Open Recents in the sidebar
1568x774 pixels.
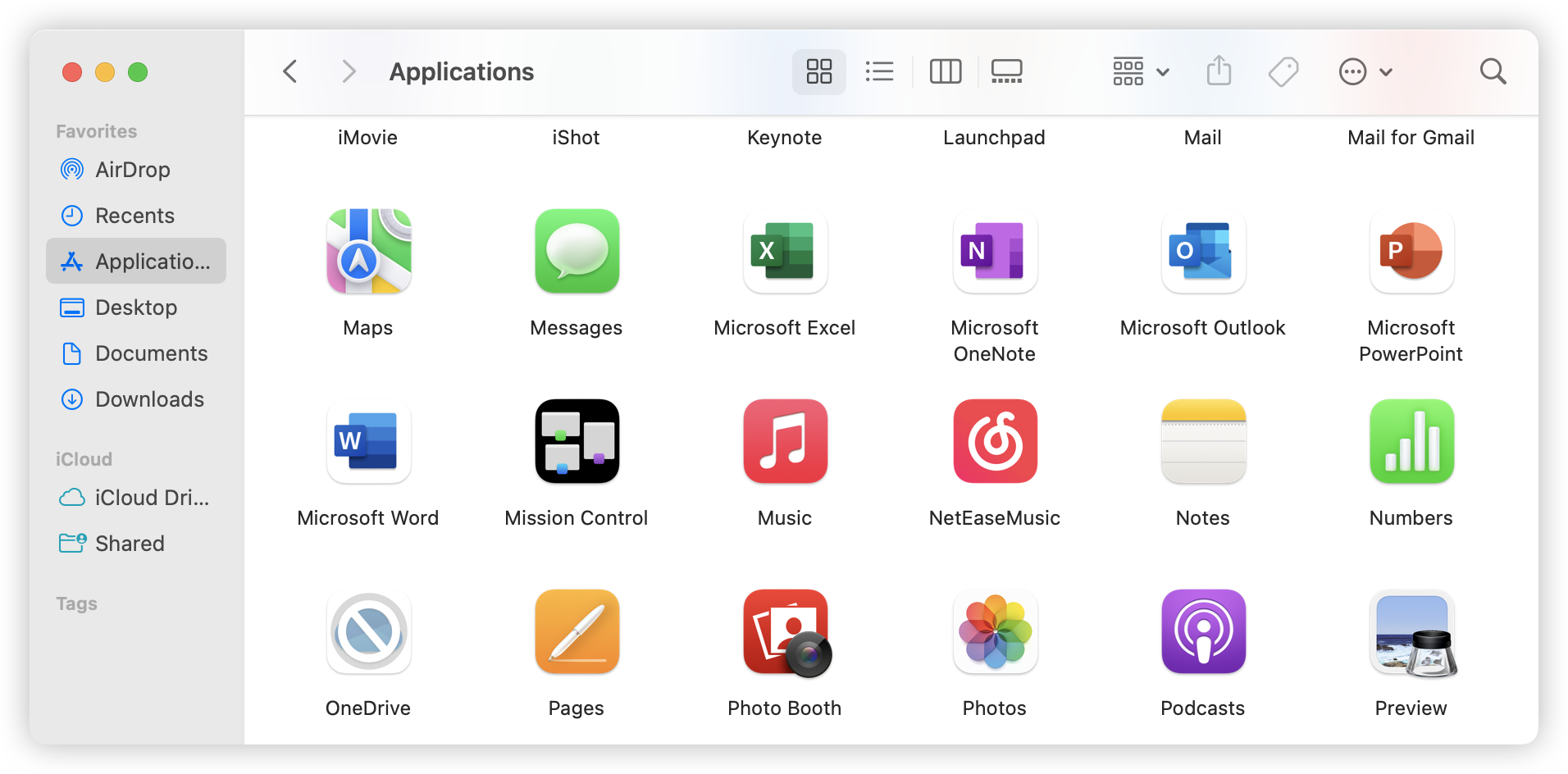point(136,216)
